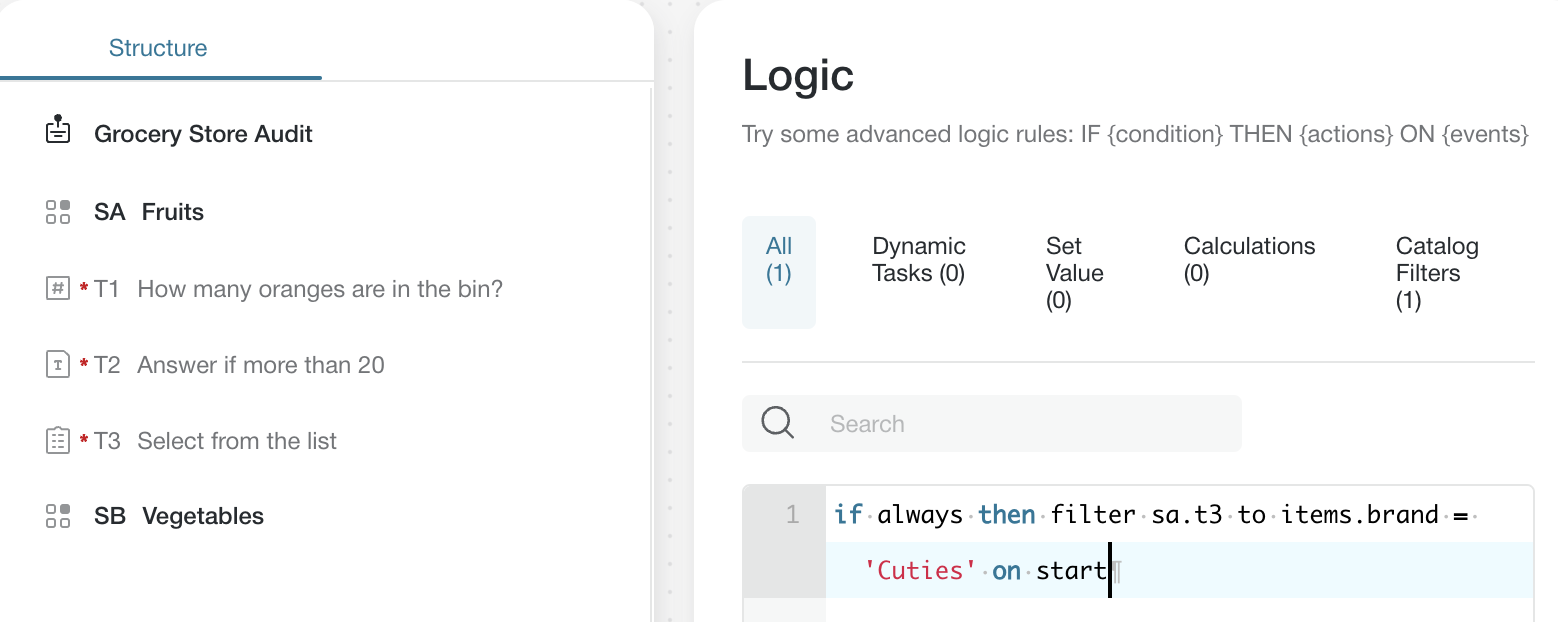Click the T3 checklist-type task icon
The height and width of the screenshot is (622, 1558).
pos(58,441)
